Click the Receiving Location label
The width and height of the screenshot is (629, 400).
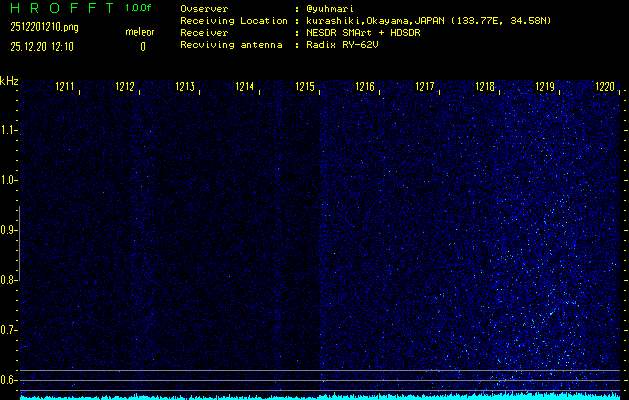click(x=234, y=21)
